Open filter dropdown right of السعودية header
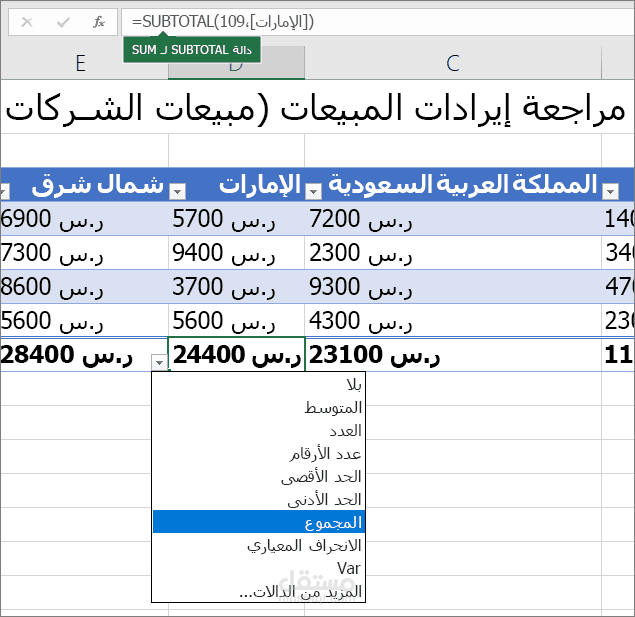The image size is (635, 617). coord(610,191)
